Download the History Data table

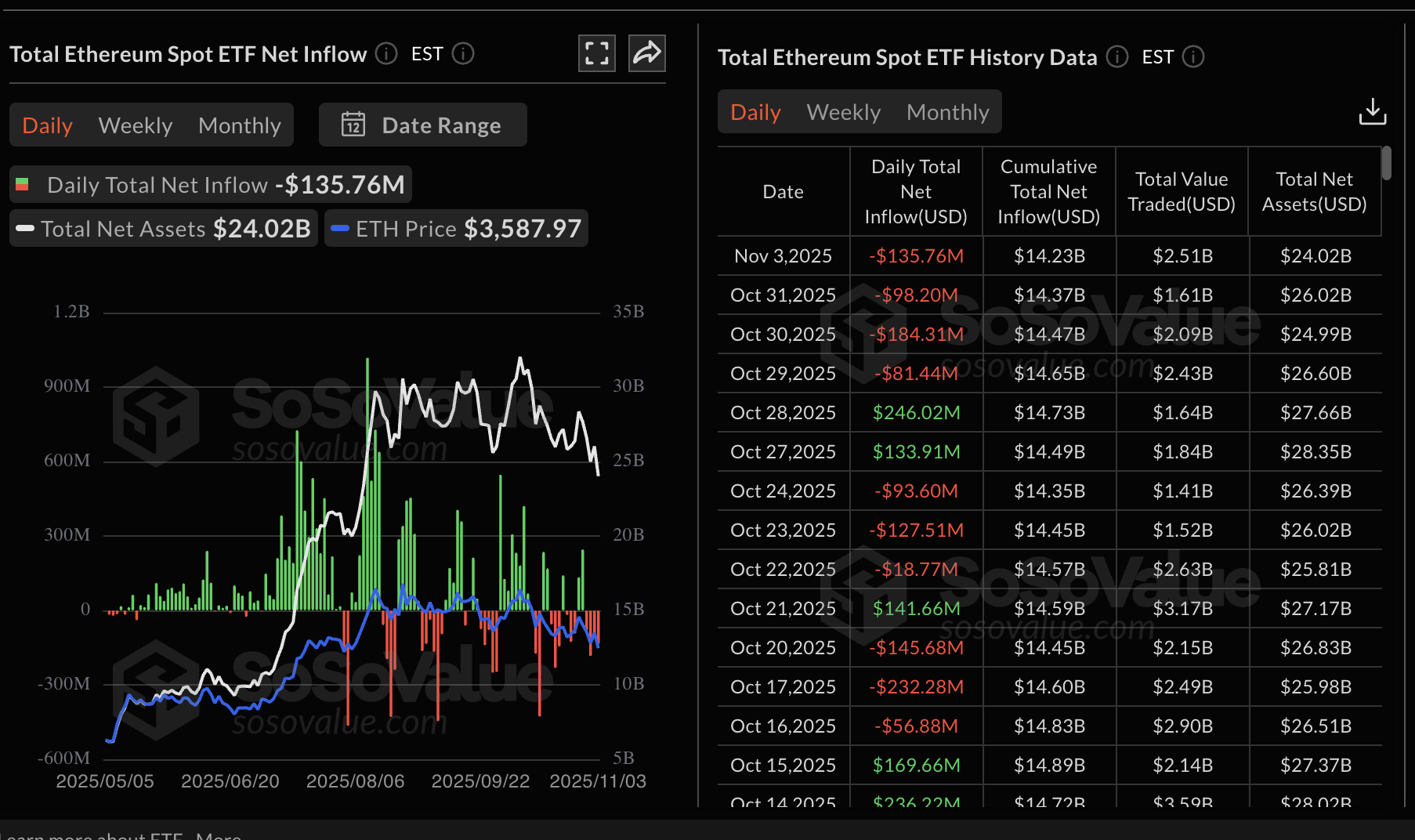coord(1372,111)
